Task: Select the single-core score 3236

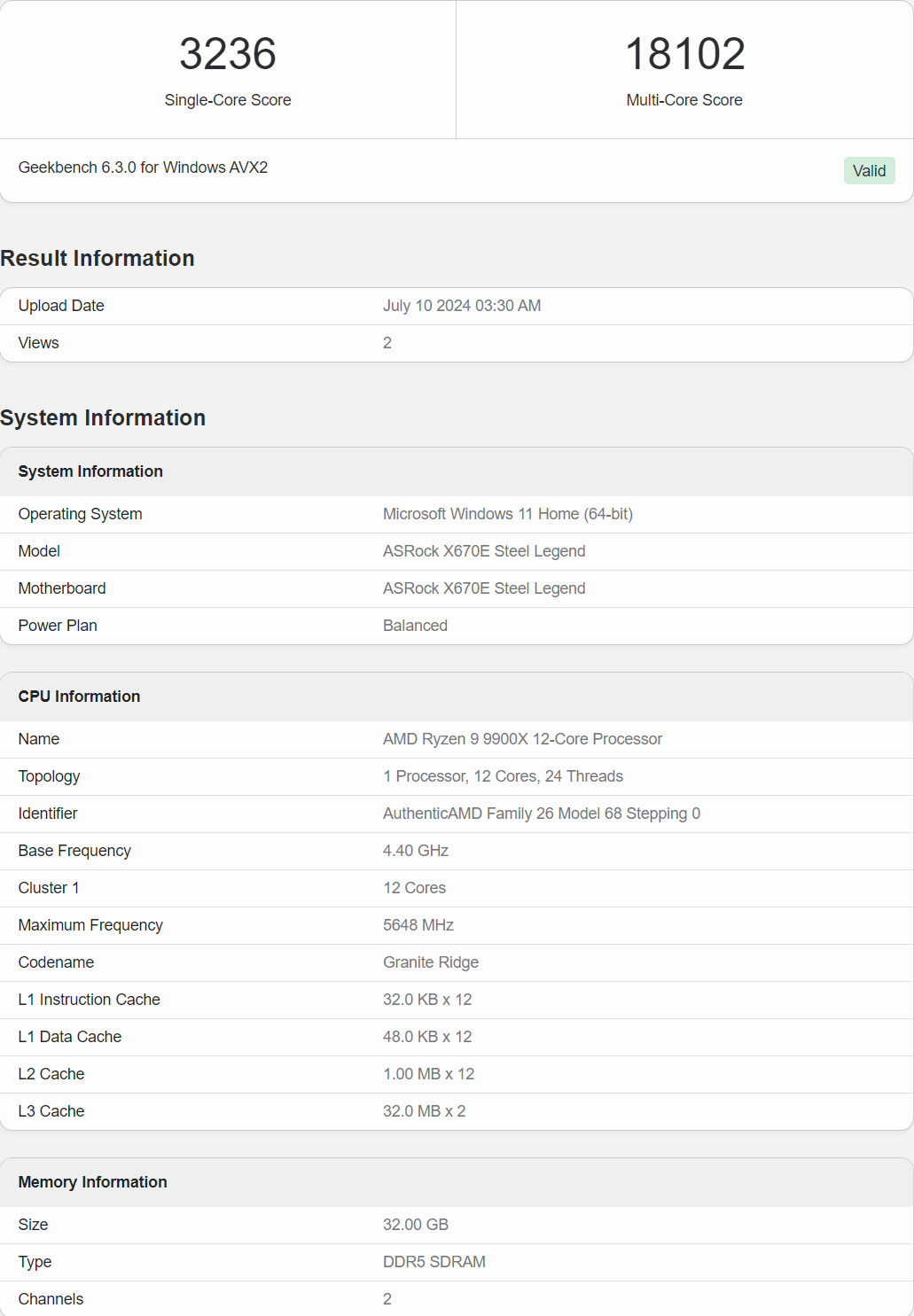Action: point(228,54)
